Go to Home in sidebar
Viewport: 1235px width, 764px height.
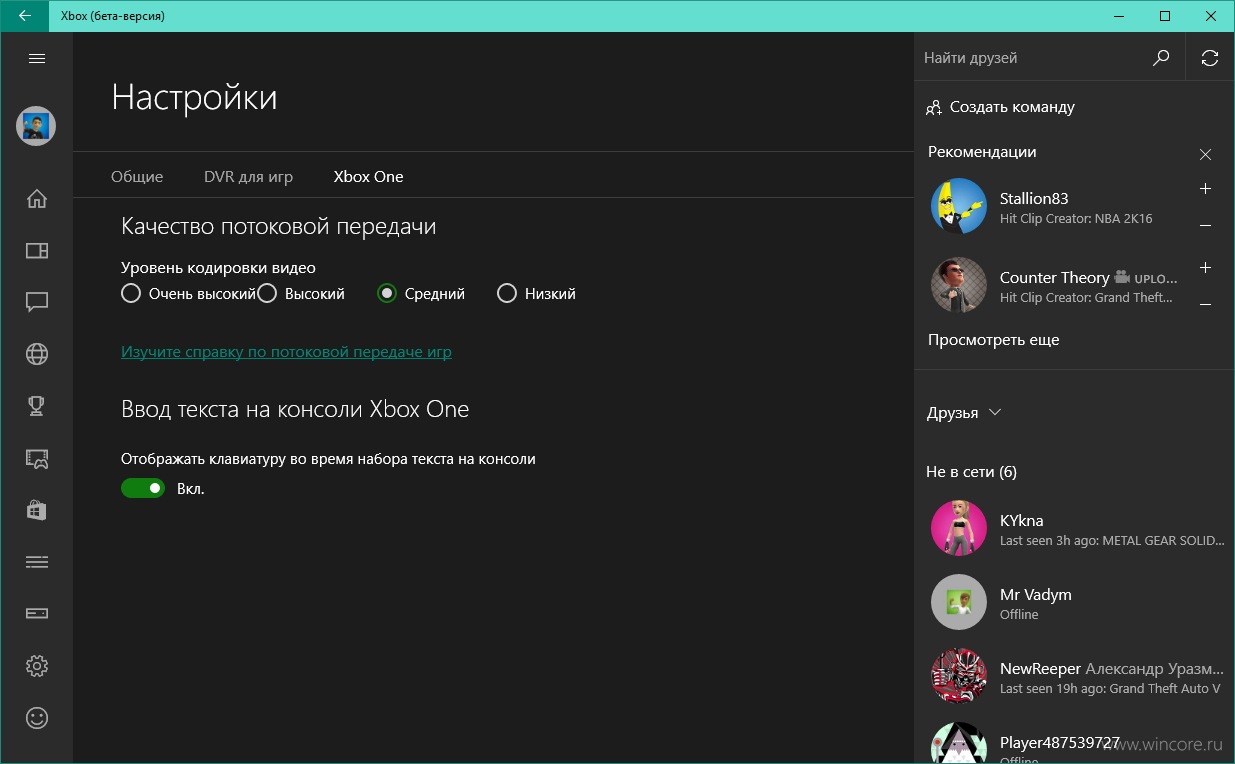(x=37, y=198)
